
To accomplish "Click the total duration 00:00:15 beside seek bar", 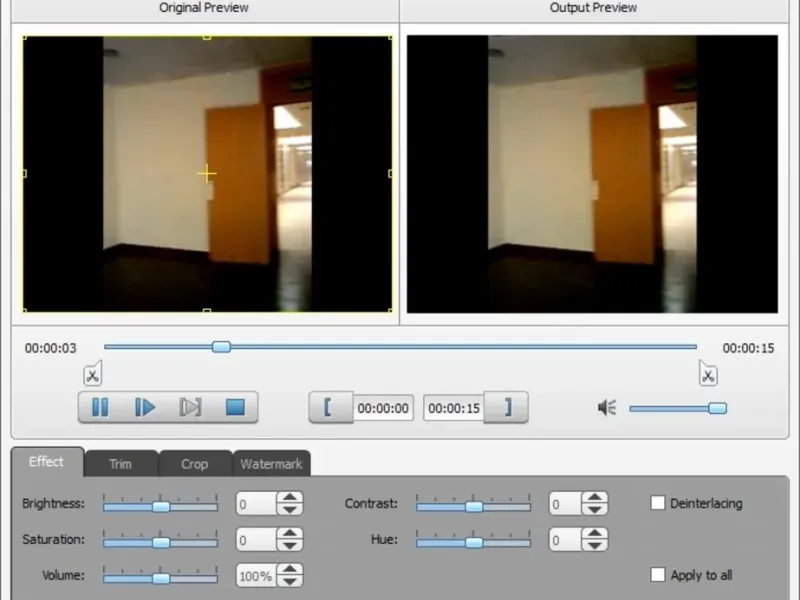I will pos(748,348).
